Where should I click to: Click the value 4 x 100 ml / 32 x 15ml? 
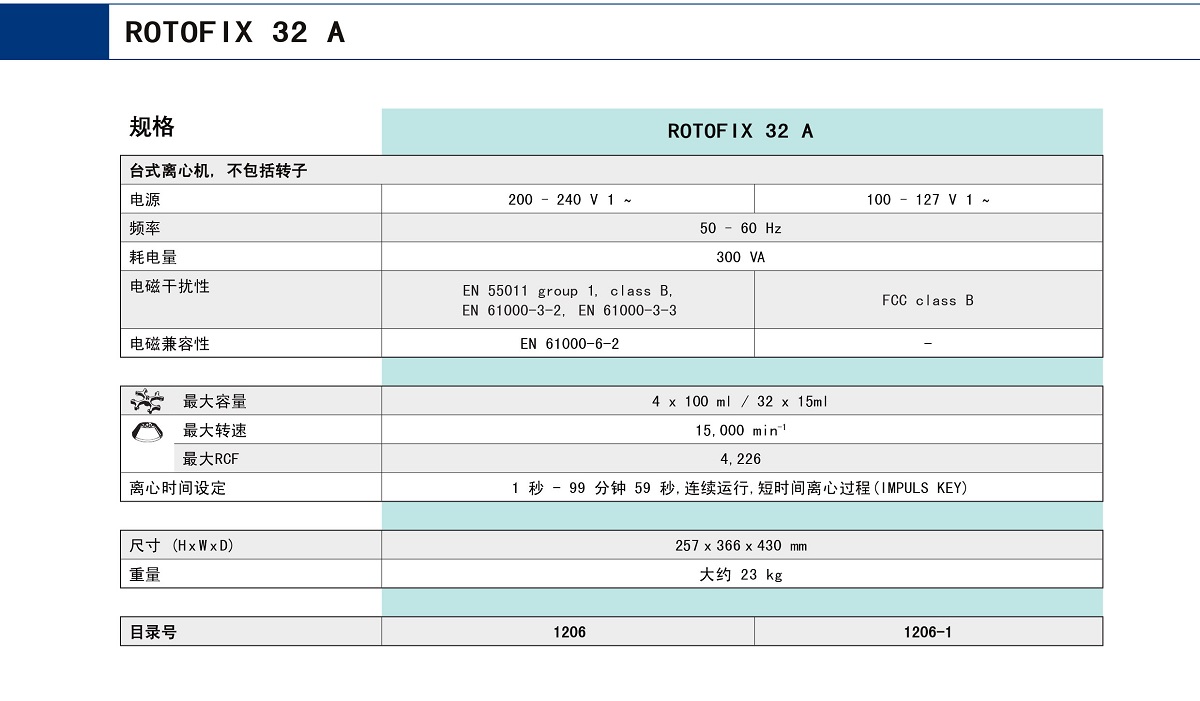click(741, 402)
